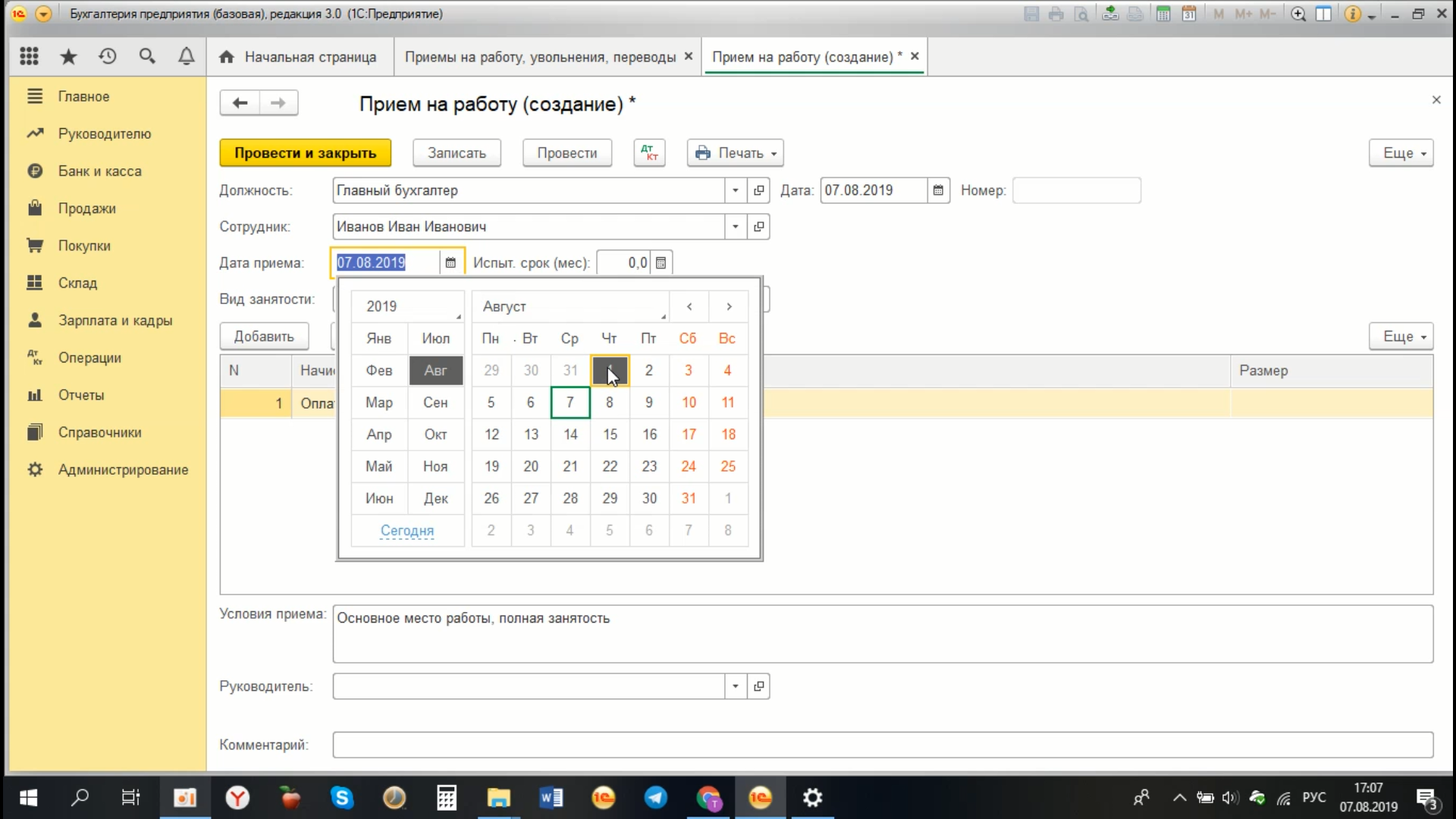The height and width of the screenshot is (819, 1456).
Task: Click the 1C enterprise icon in the taskbar
Action: point(762,797)
